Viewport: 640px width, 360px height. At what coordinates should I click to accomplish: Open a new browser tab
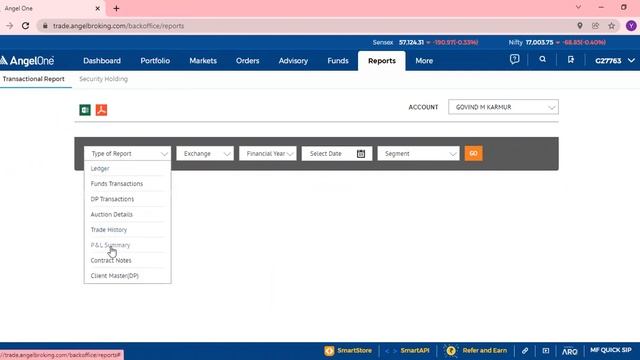116,8
